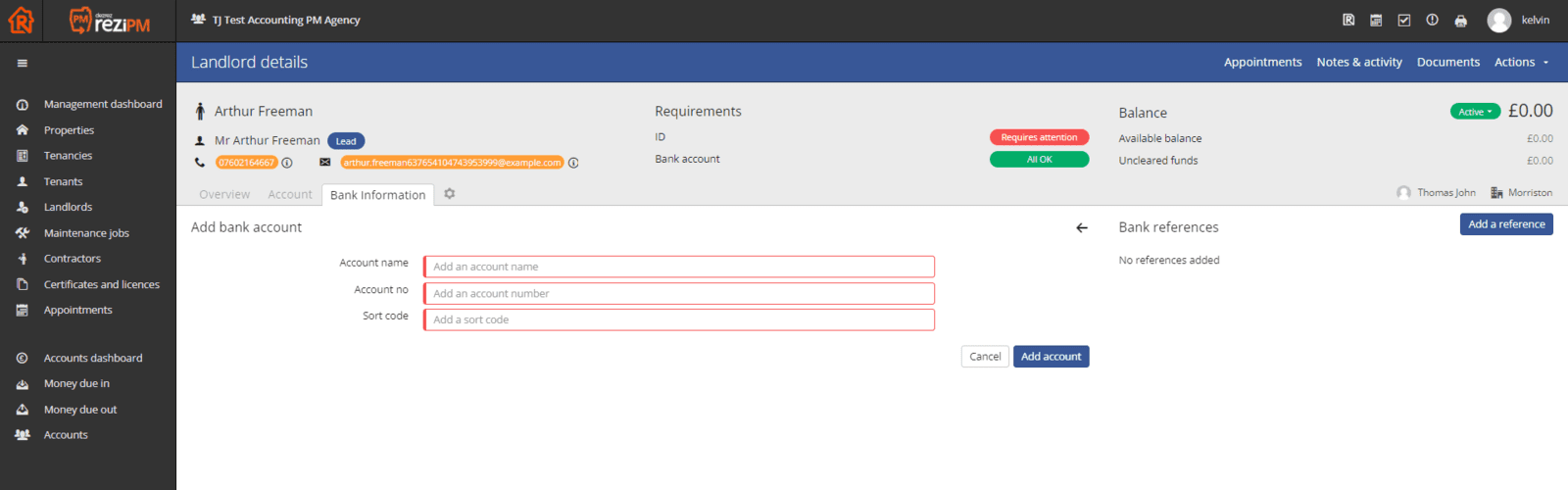Click the Sort code input field
1568x490 pixels.
(678, 320)
